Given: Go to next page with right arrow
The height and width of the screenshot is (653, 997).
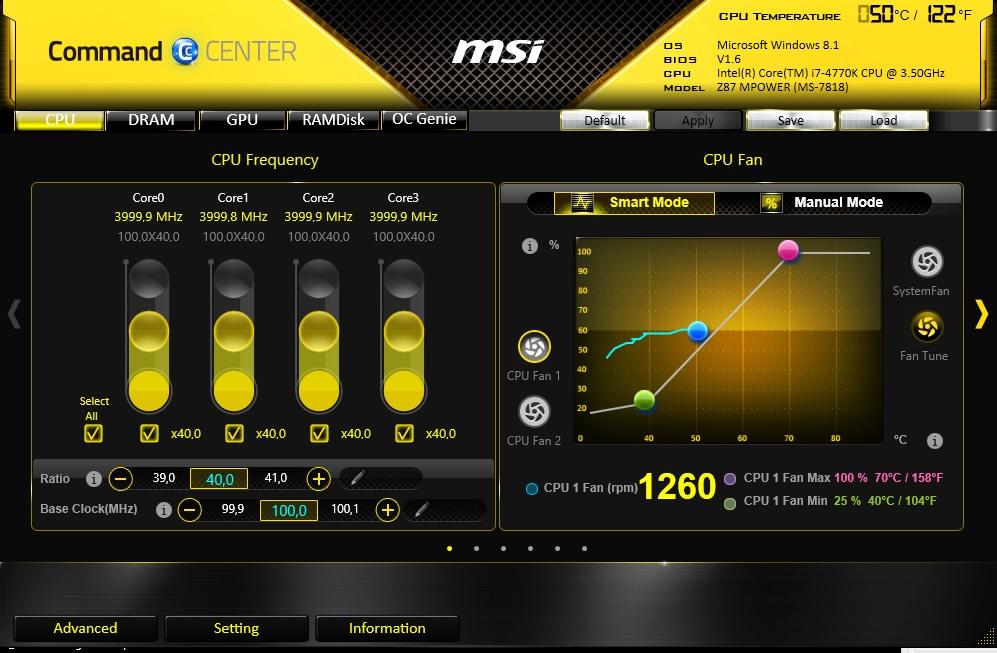Looking at the screenshot, I should 981,313.
